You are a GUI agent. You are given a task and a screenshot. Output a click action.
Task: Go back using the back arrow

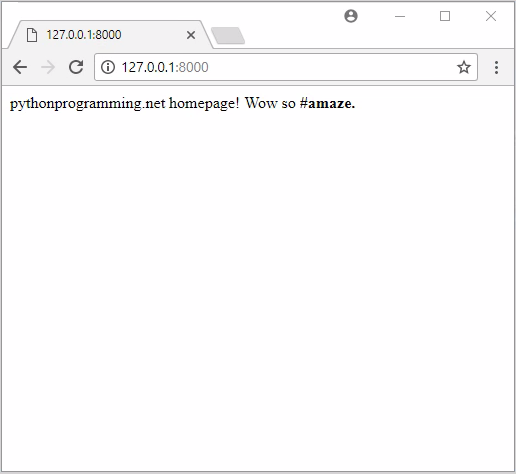point(20,67)
